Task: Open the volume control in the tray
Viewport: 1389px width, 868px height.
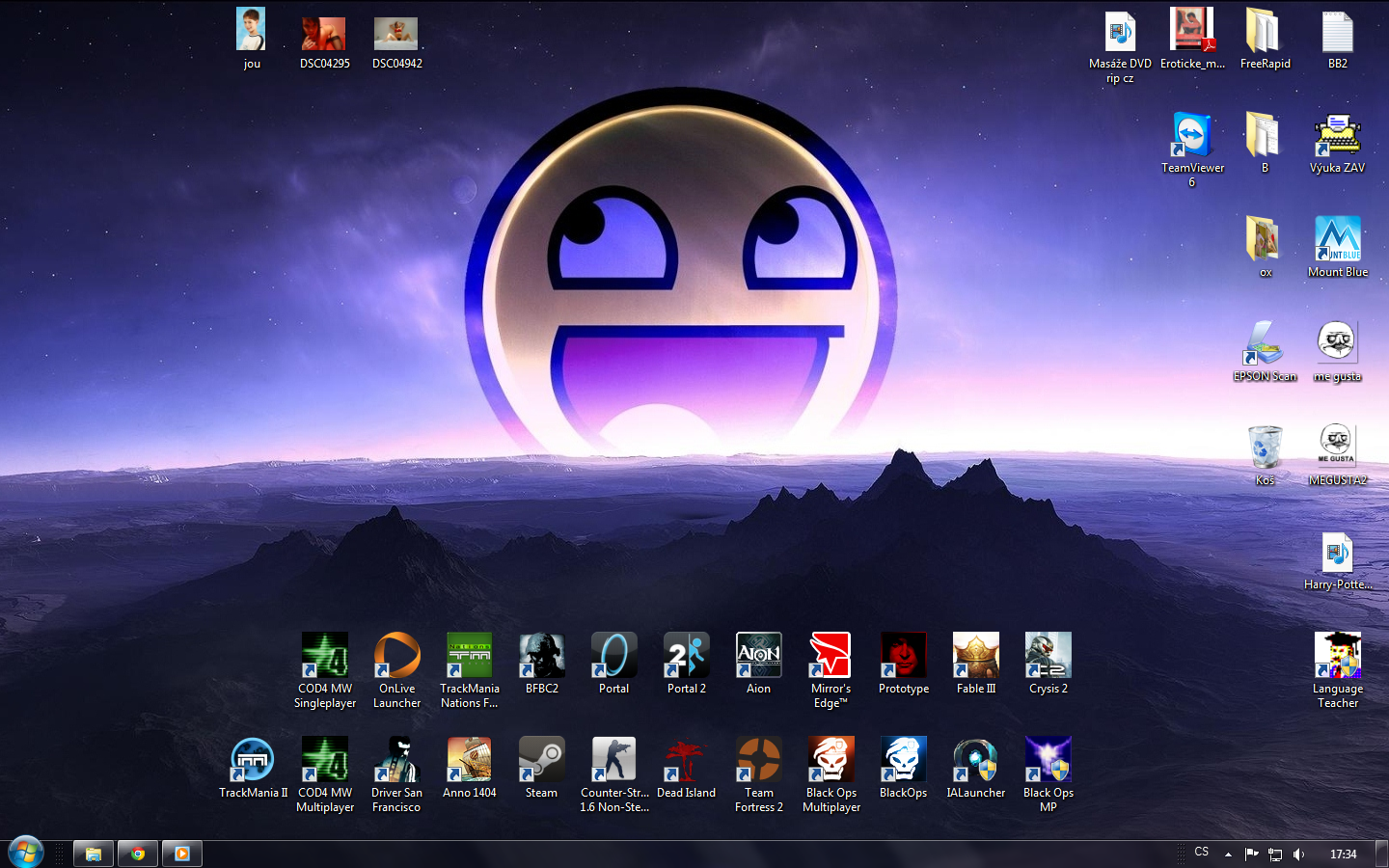Action: [1299, 854]
